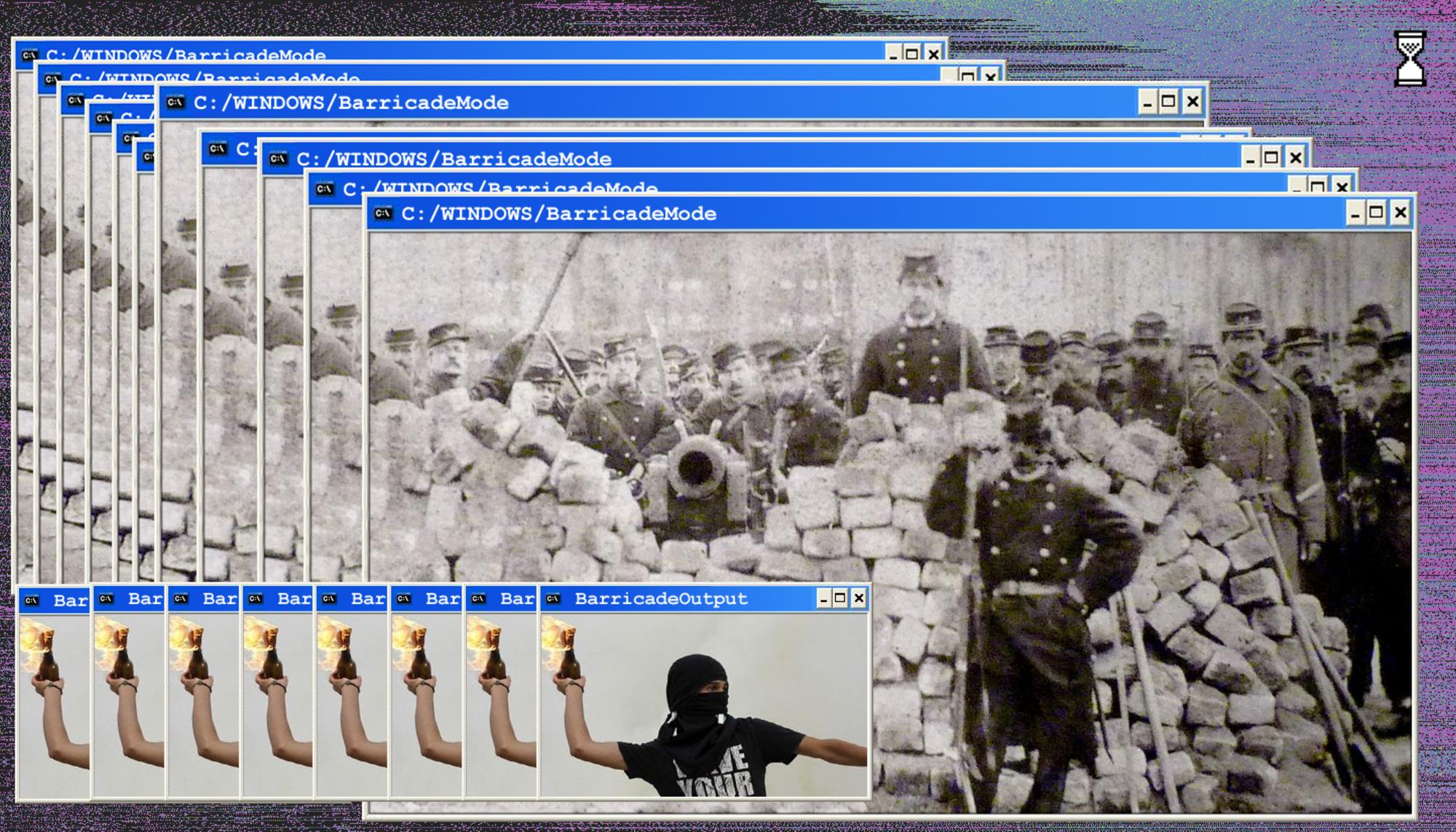Minimize the frontmost BarricadeMode window
1456x832 pixels.
pyautogui.click(x=1354, y=213)
